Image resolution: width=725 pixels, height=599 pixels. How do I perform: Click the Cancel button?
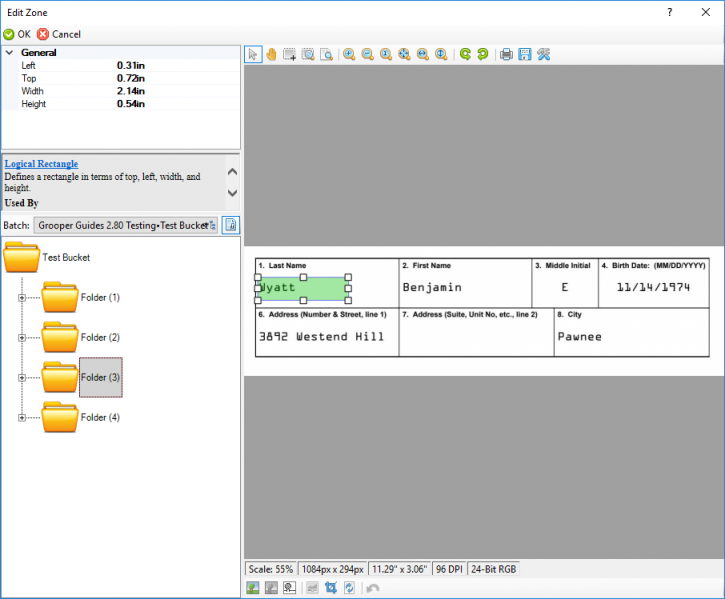pyautogui.click(x=59, y=34)
